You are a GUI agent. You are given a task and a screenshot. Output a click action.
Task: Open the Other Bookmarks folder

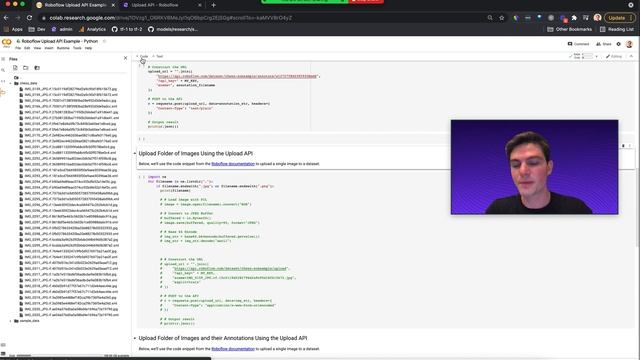pos(569,29)
